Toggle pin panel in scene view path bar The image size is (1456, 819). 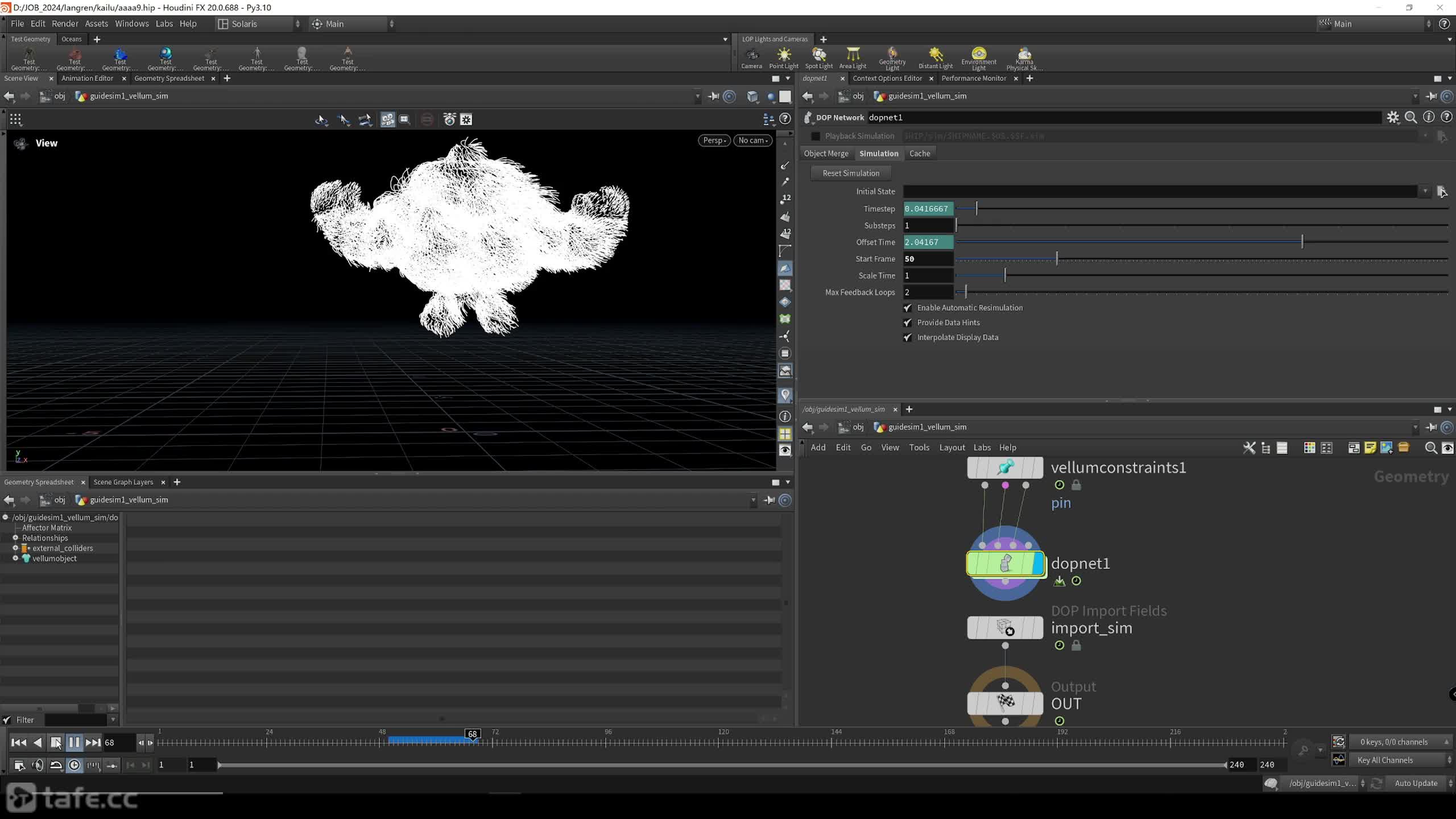[713, 96]
